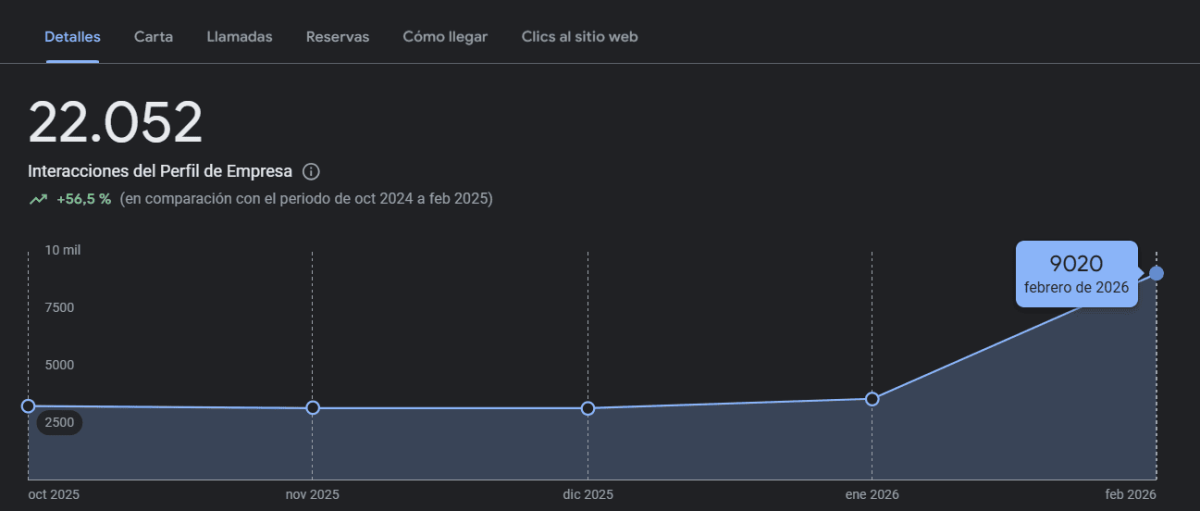1200x511 pixels.
Task: Click the 9020 febrero de 2026 tooltip
Action: pyautogui.click(x=1076, y=274)
